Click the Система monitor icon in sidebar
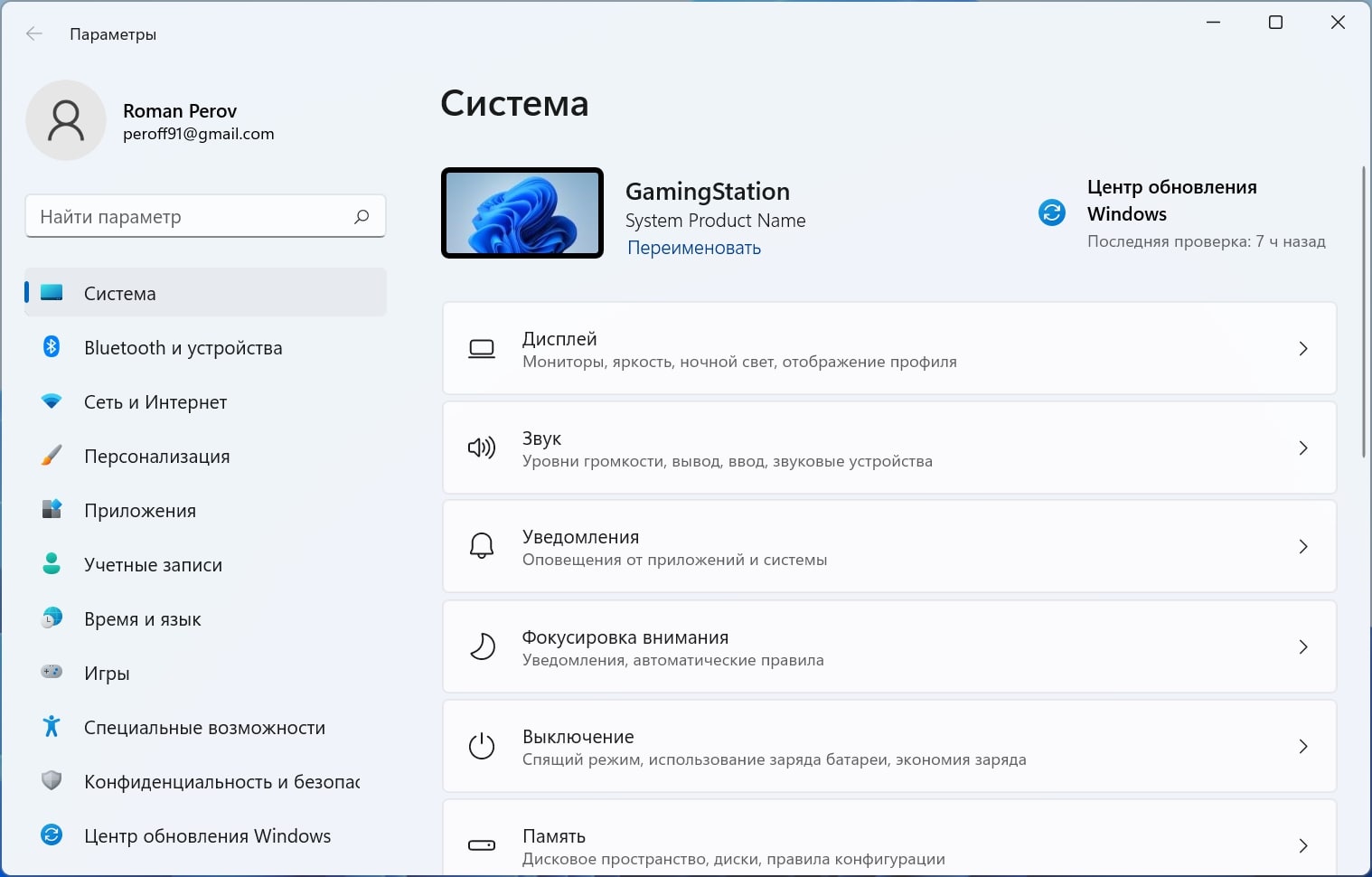 click(52, 293)
